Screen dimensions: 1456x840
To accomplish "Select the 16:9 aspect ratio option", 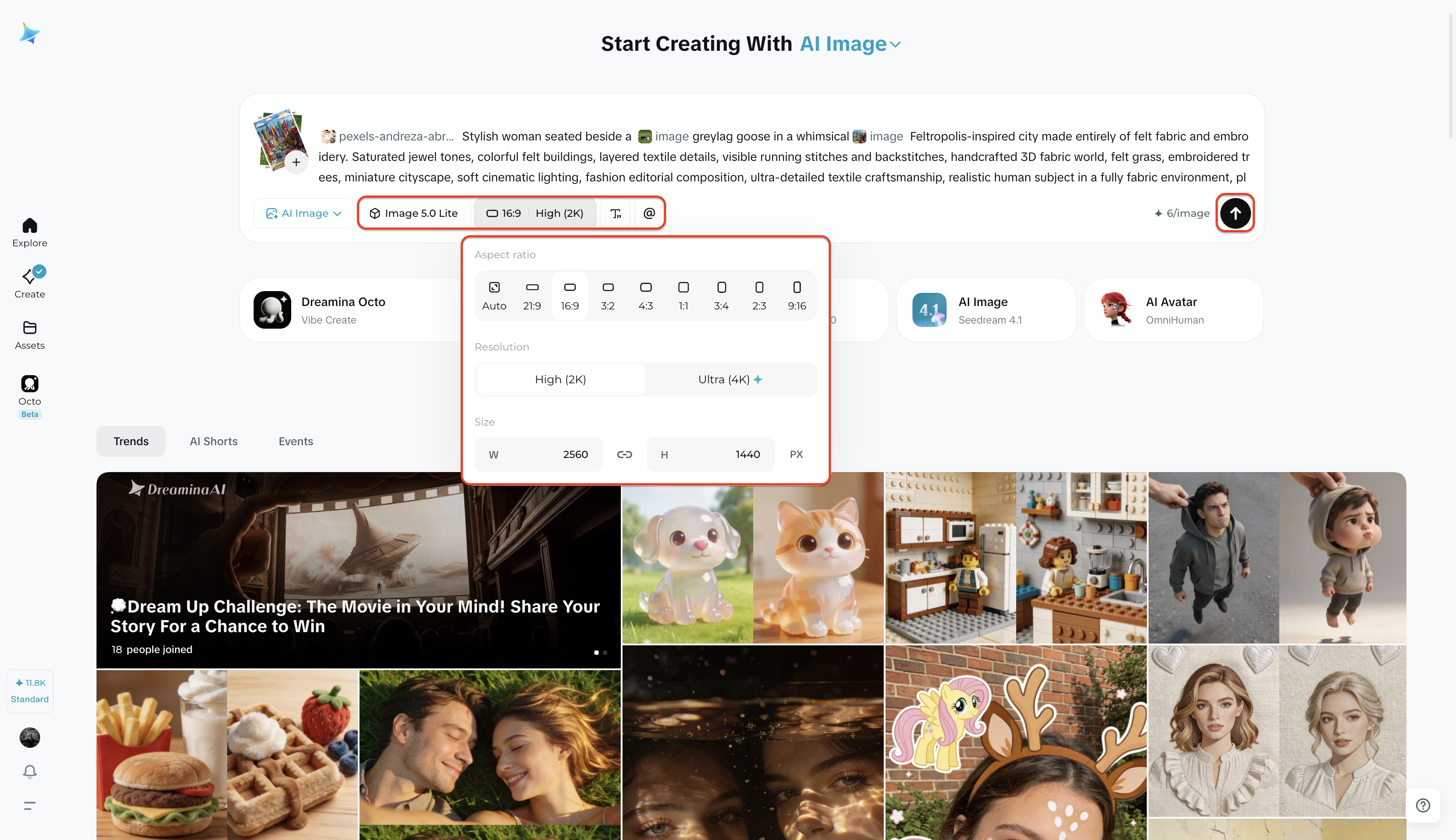I will click(570, 295).
